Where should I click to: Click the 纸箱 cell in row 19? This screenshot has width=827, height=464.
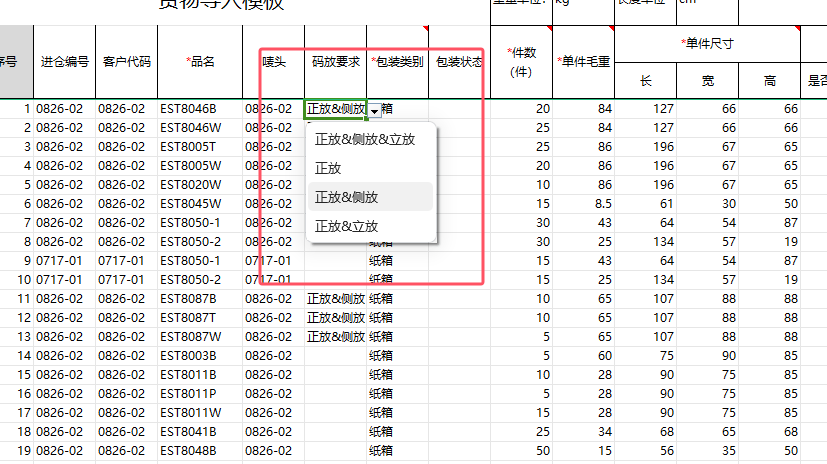point(398,451)
